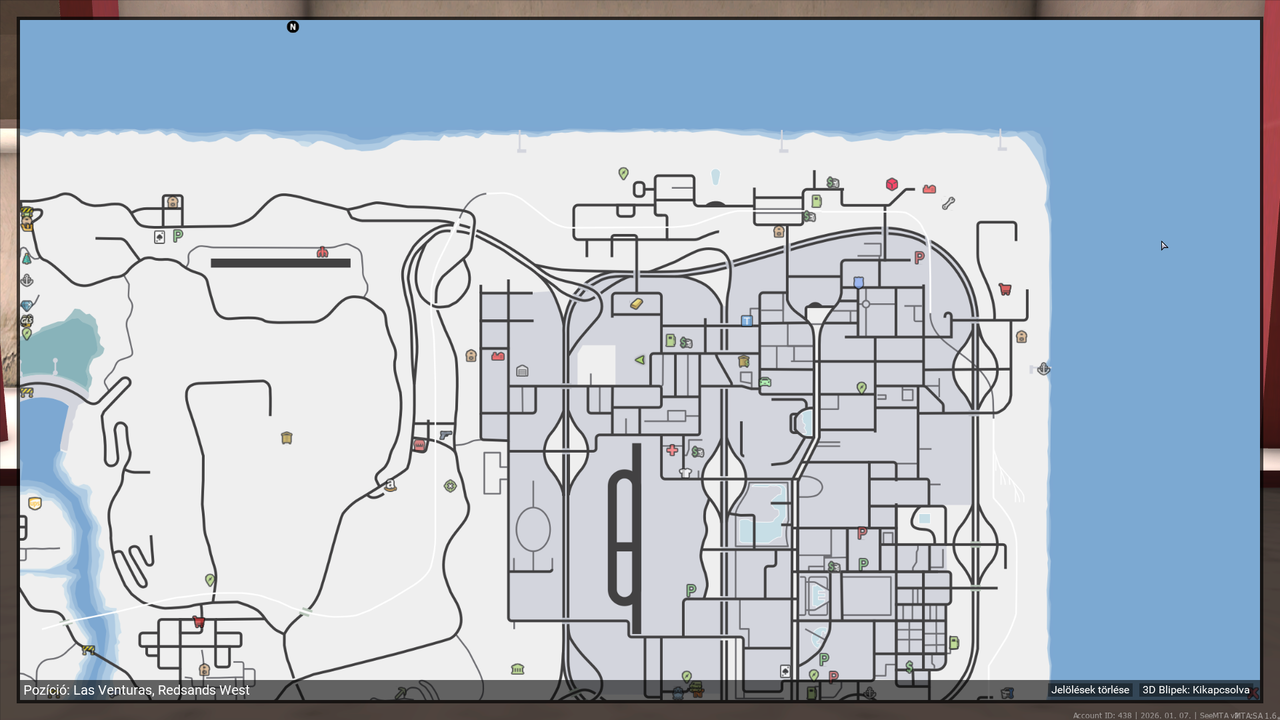
Task: Click the green crosshair target blip
Action: click(450, 486)
